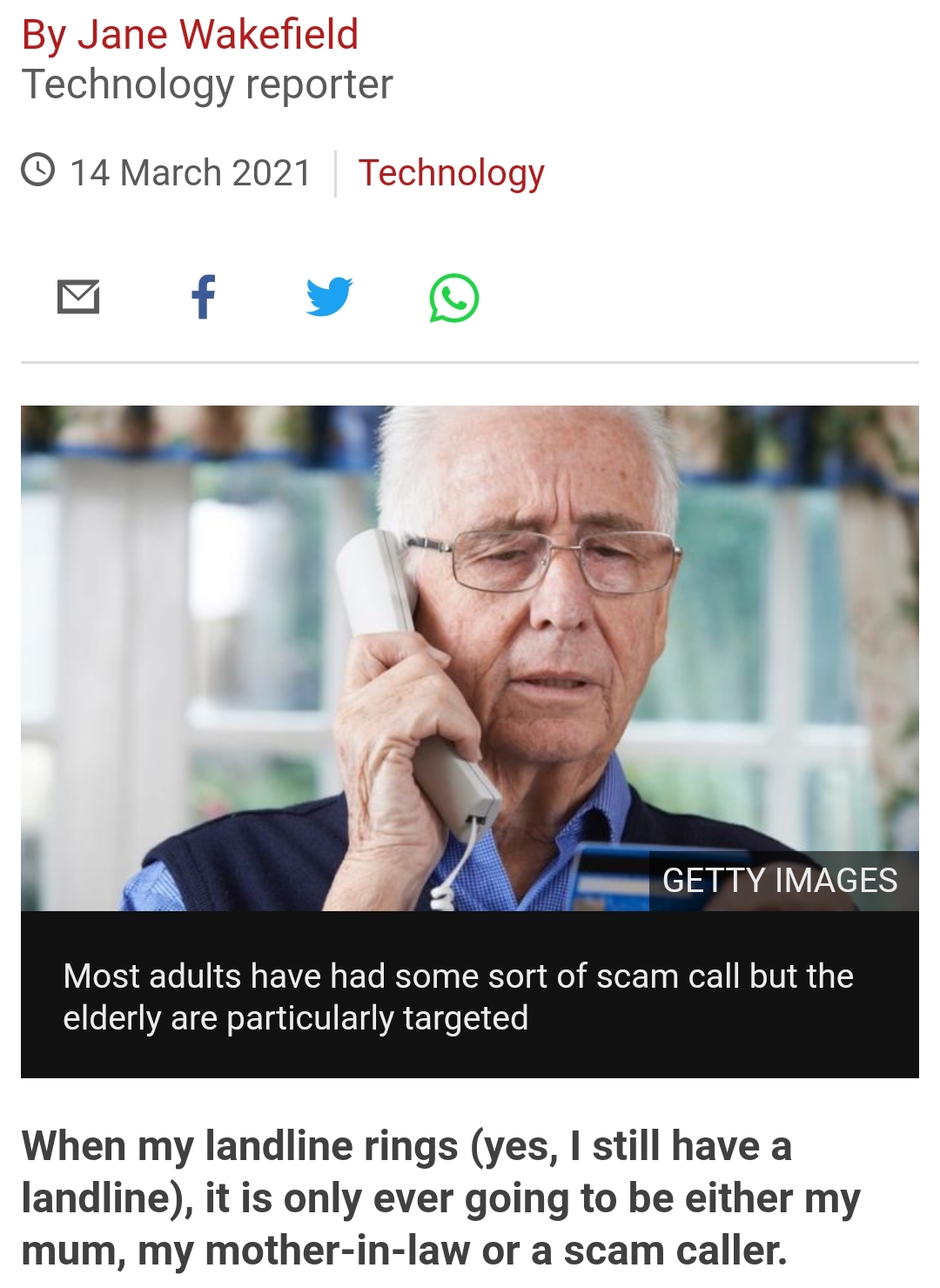
Task: Share the article via Twitter bird icon
Action: [x=329, y=297]
